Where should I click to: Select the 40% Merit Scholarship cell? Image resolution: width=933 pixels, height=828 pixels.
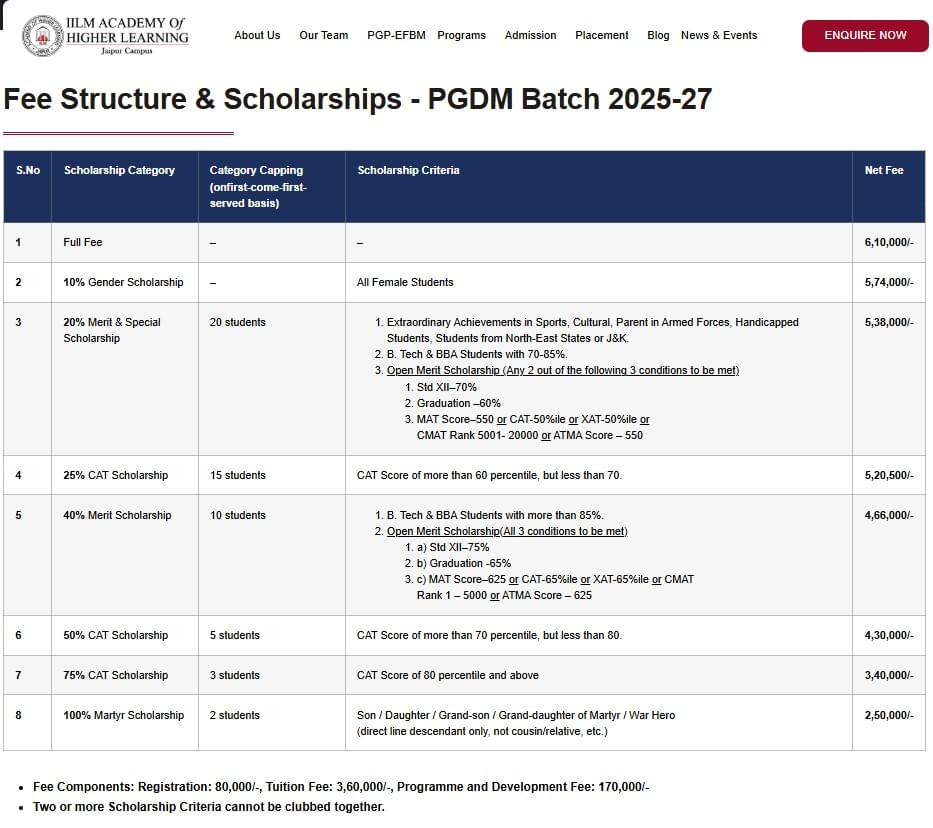(x=117, y=515)
